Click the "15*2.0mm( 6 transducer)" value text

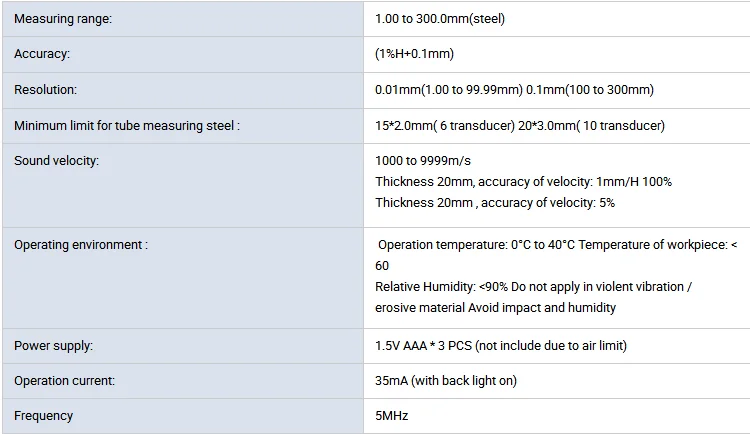[444, 126]
